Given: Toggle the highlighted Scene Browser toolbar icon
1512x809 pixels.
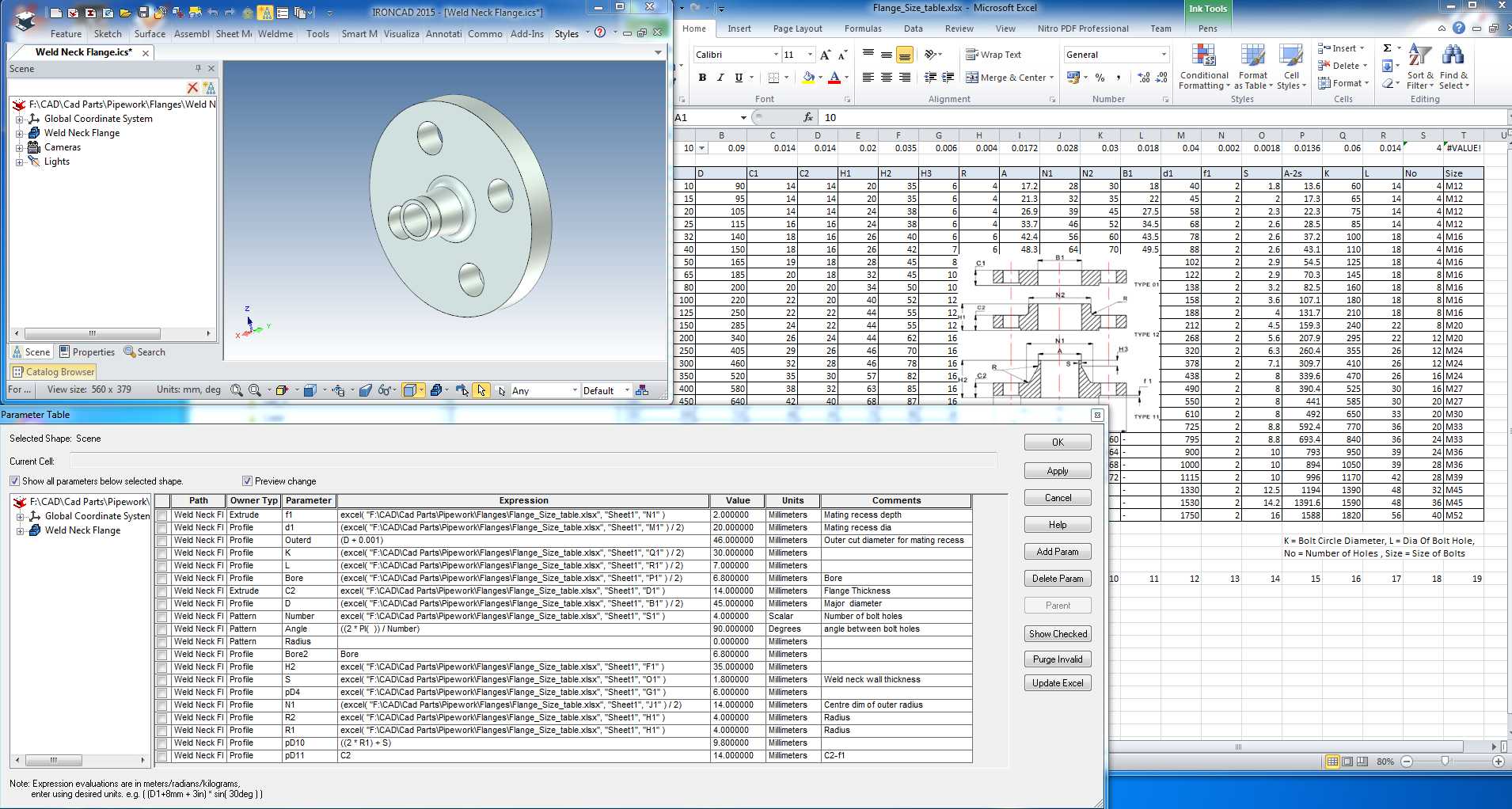Looking at the screenshot, I should point(265,13).
